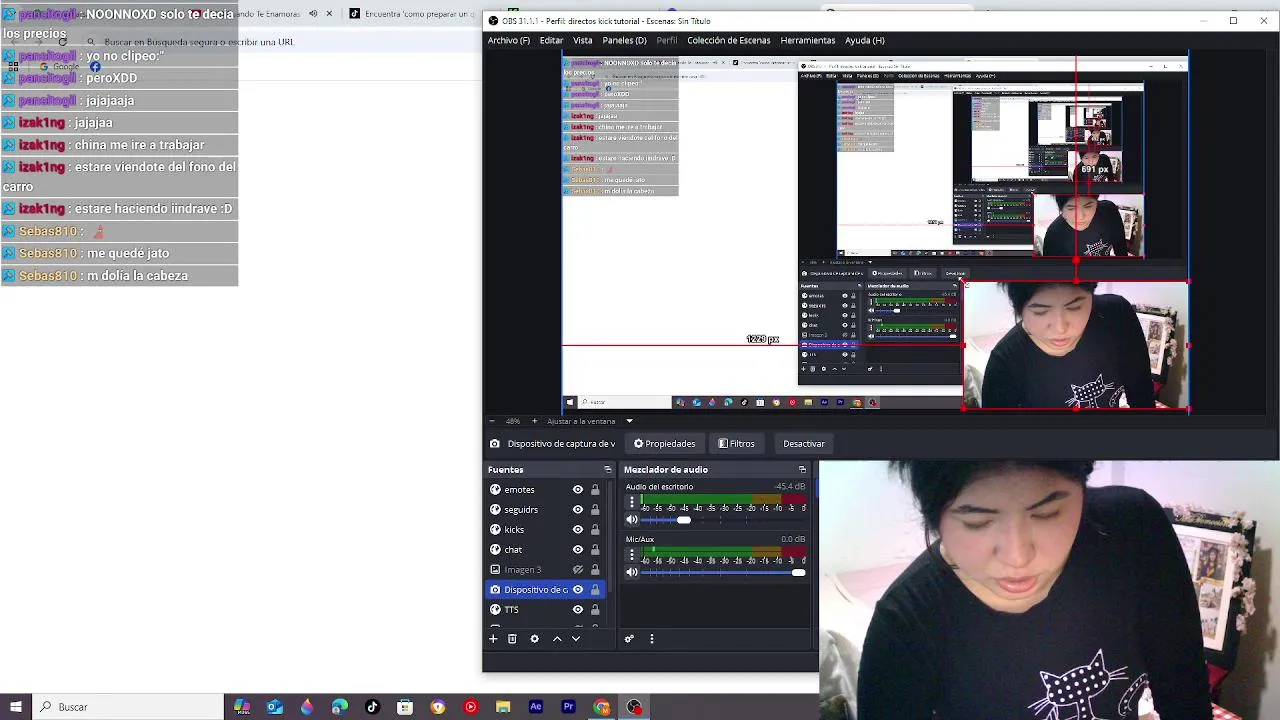Screen dimensions: 1280x720
Task: Zoom out preview with the minus icon
Action: coord(491,421)
